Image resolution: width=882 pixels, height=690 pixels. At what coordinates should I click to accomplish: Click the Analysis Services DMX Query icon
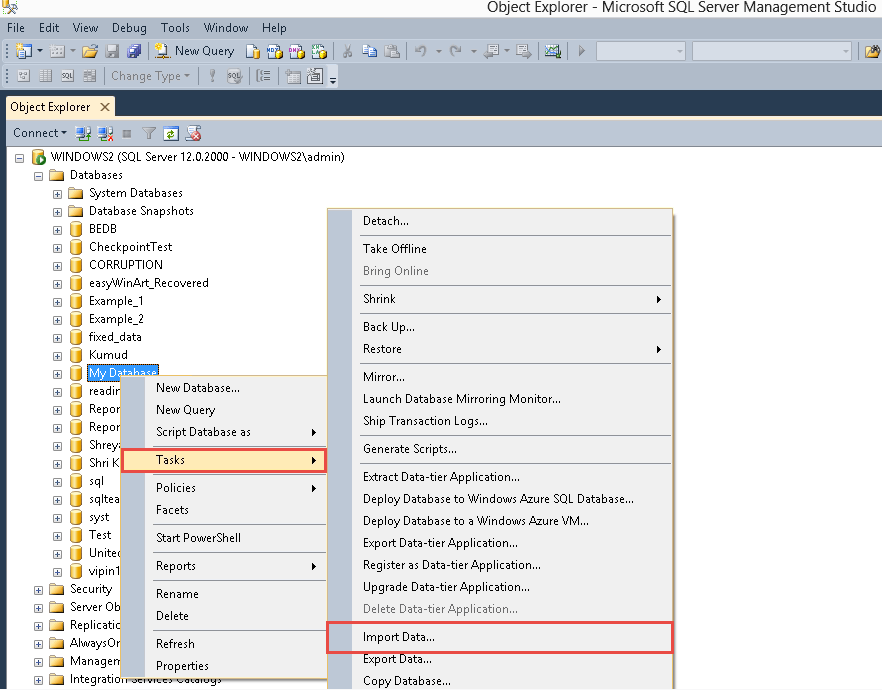tap(296, 51)
